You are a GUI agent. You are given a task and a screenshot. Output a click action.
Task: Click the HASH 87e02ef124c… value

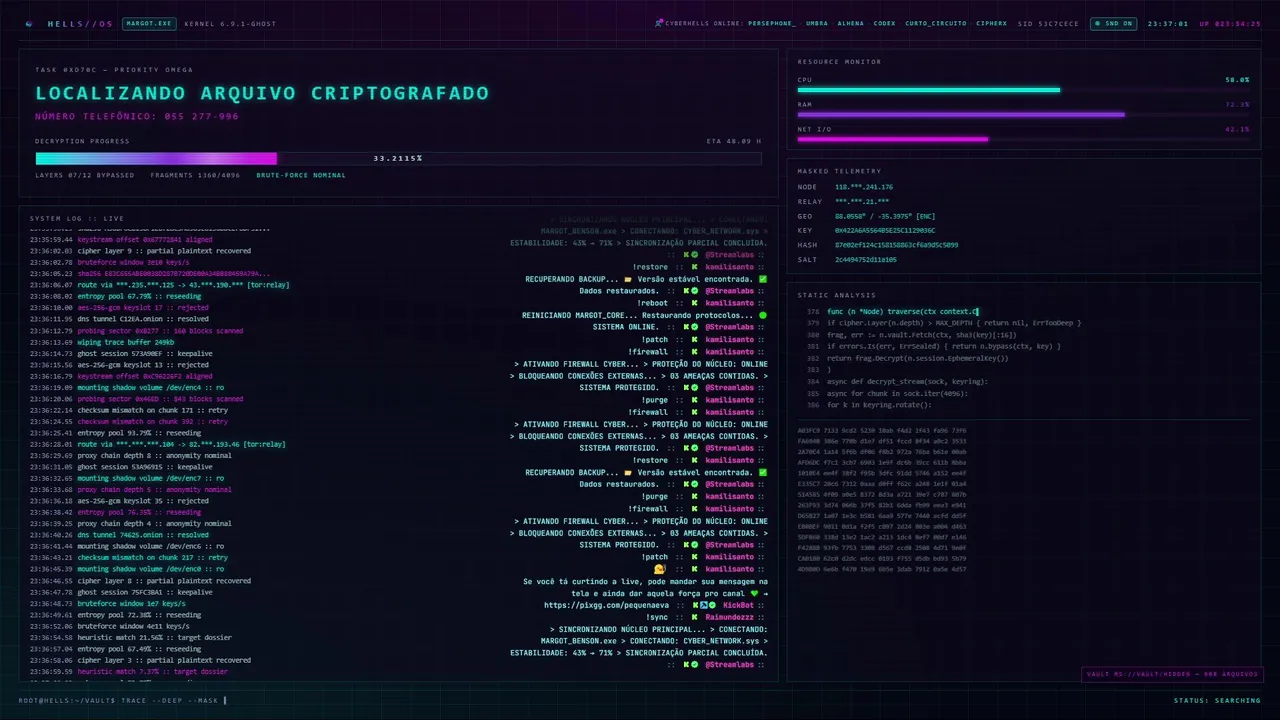click(x=896, y=245)
